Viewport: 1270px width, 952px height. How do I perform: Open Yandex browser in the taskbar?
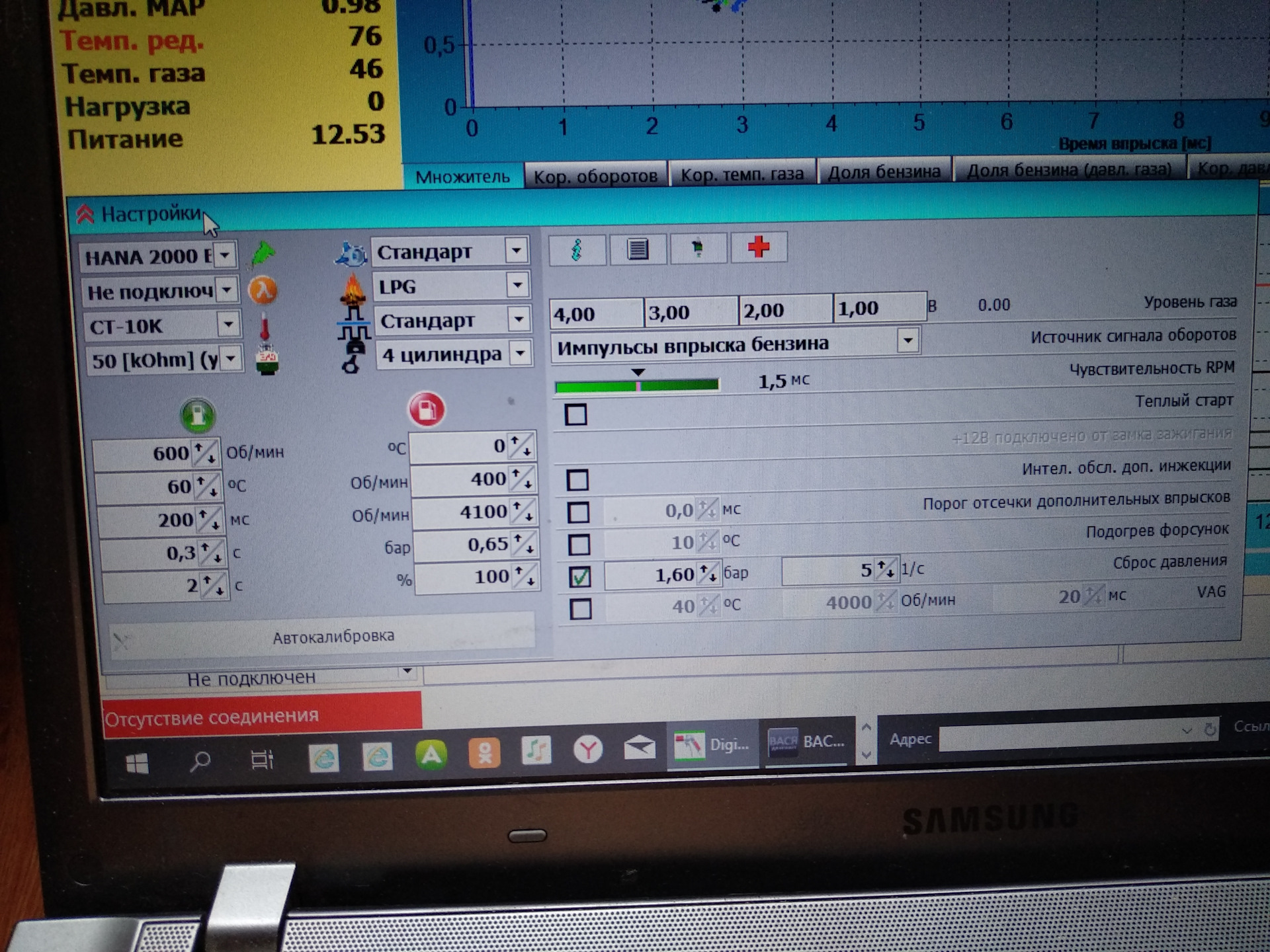tap(587, 750)
